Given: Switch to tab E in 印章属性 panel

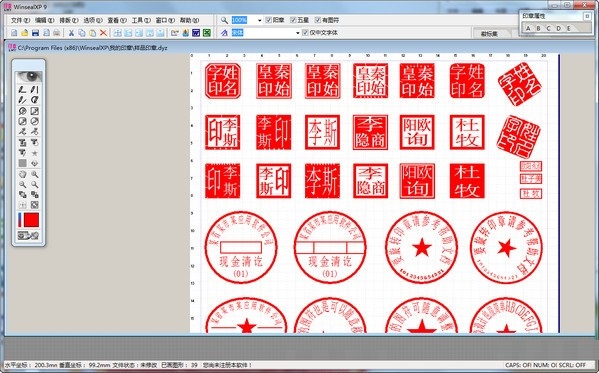Looking at the screenshot, I should [x=568, y=28].
